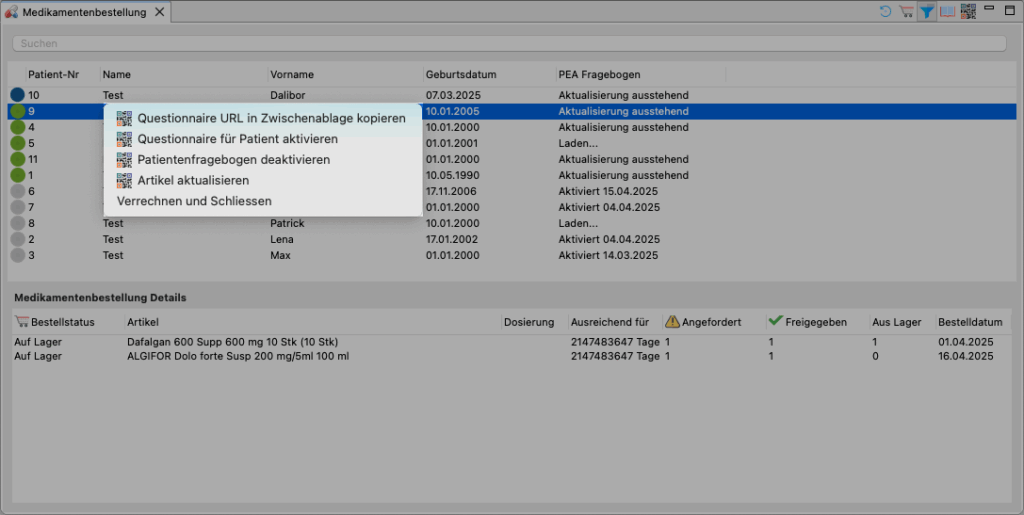Sort table by Geburtsdatum column header
Image resolution: width=1024 pixels, height=515 pixels.
(x=461, y=75)
